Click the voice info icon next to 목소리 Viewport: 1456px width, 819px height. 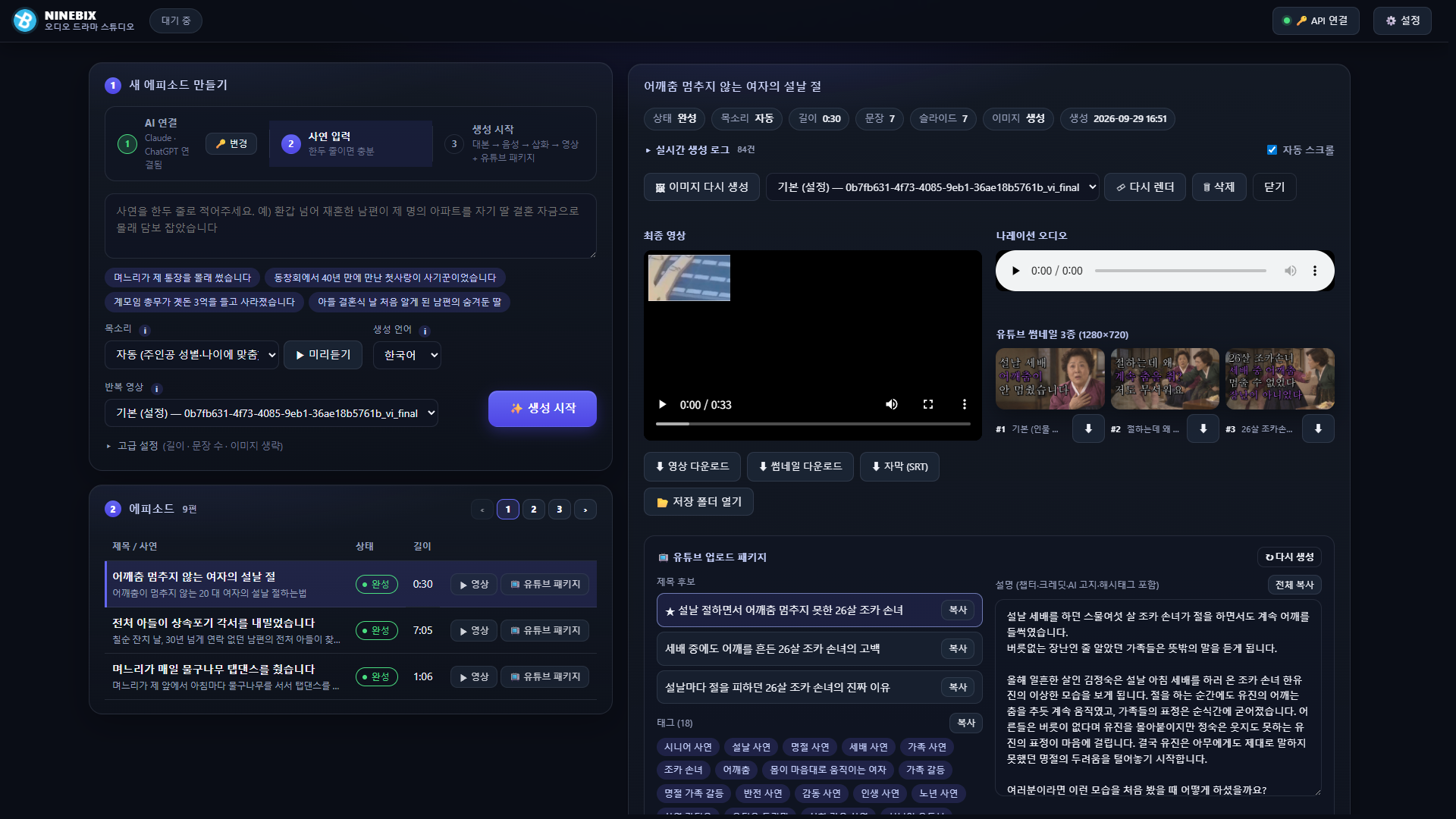point(146,331)
